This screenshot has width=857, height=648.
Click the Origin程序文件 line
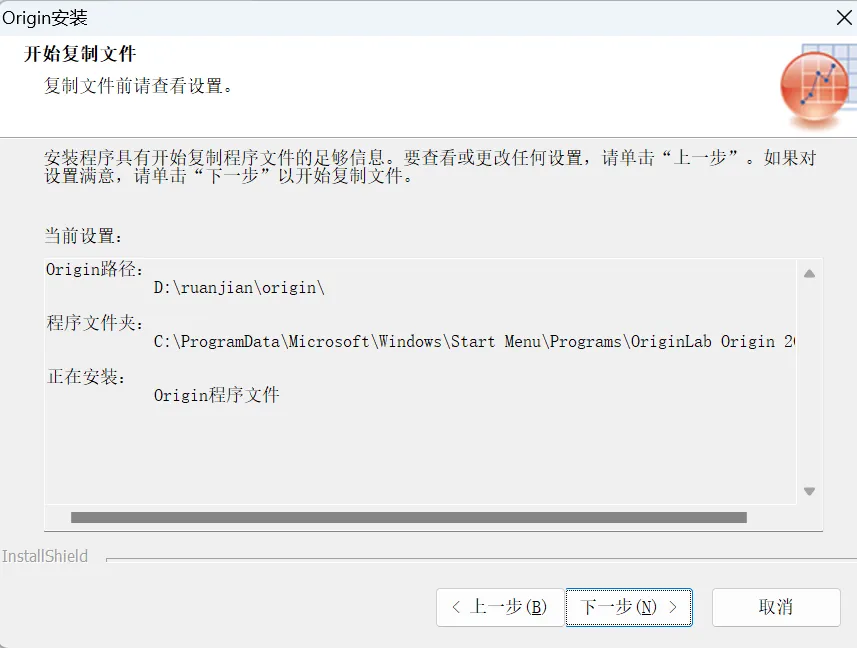[216, 394]
